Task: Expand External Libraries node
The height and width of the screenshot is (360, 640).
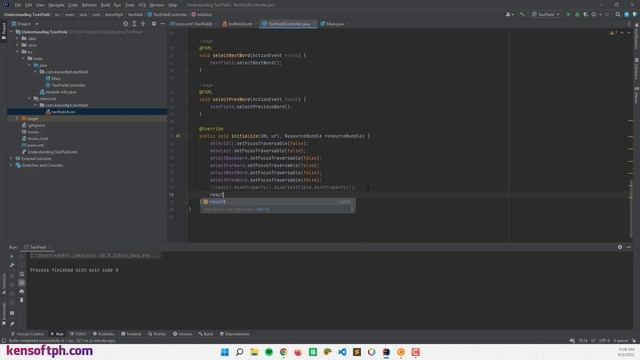Action: coord(11,158)
